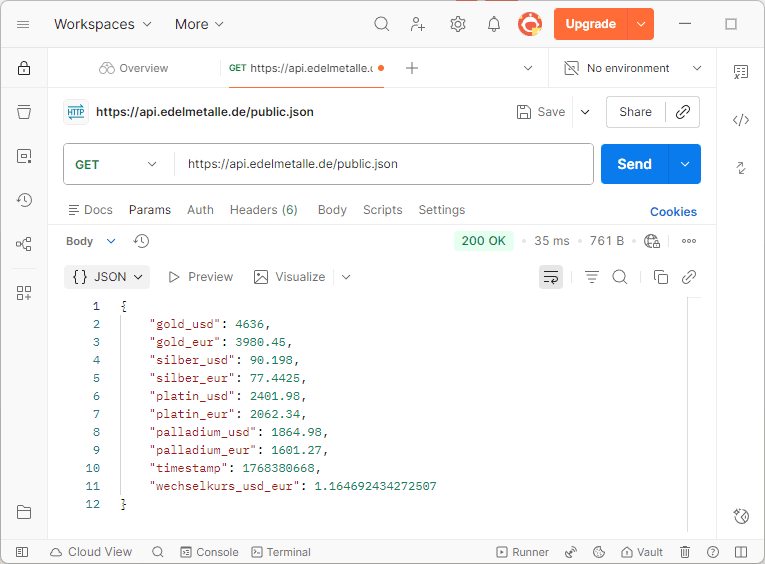Open the GET method dropdown
765x564 pixels.
click(117, 164)
